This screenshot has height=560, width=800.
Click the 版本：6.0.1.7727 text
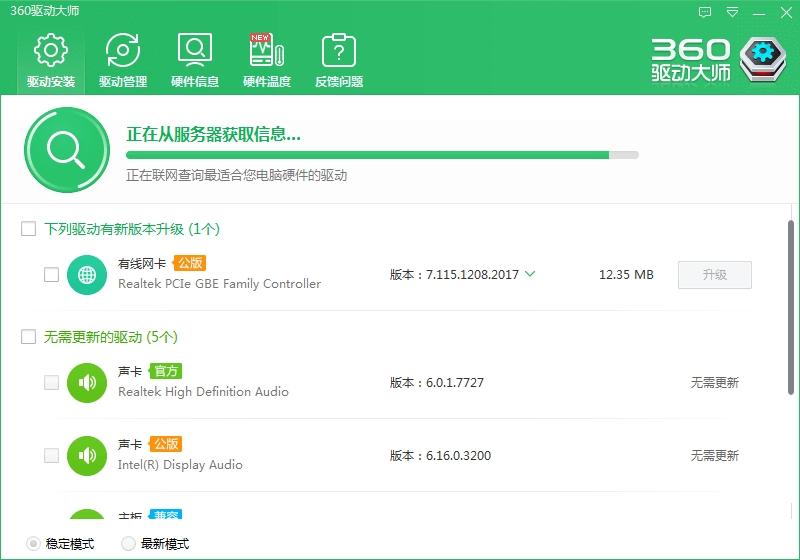[x=437, y=383]
